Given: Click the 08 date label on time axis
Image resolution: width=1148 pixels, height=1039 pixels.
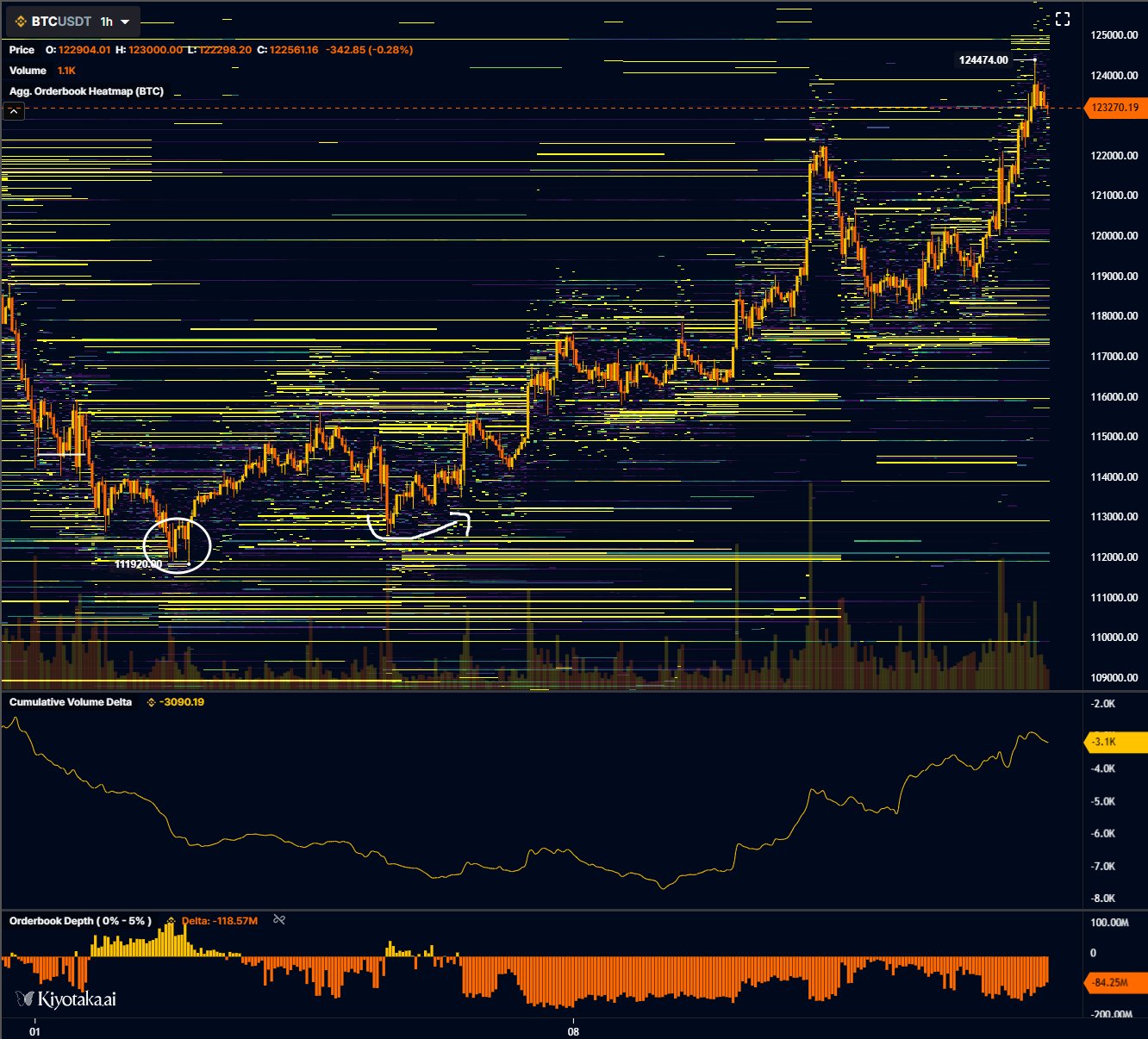Looking at the screenshot, I should click(573, 1030).
